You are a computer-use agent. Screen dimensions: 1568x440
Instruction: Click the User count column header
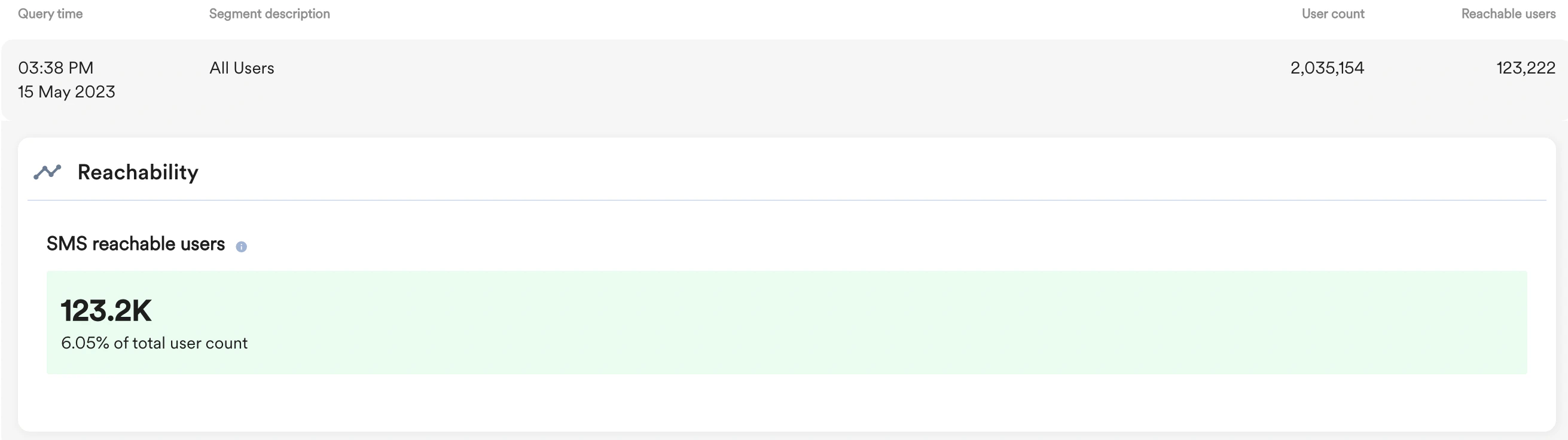click(1333, 13)
